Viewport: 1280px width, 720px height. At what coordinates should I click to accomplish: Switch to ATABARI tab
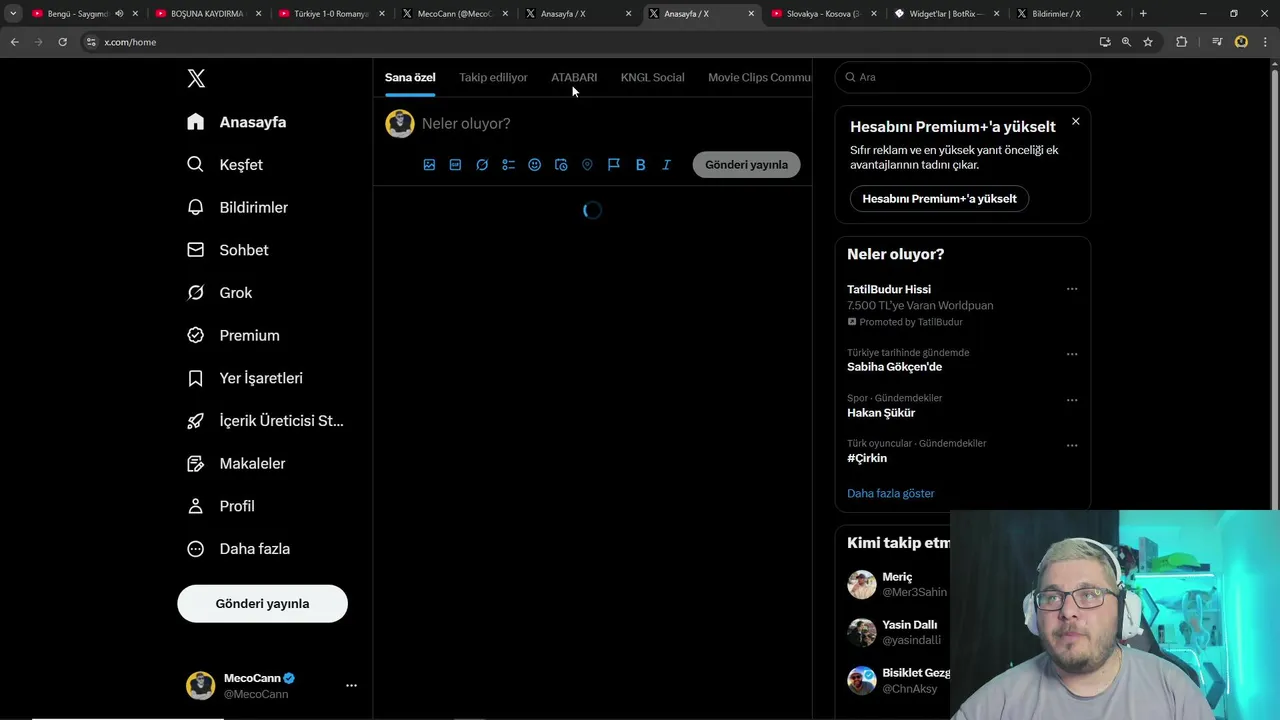(574, 77)
